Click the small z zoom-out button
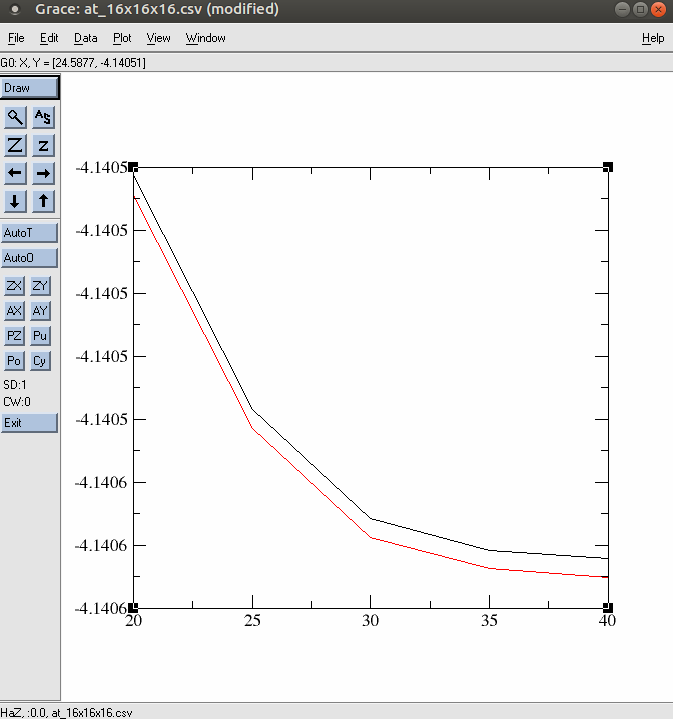673x719 pixels. click(43, 145)
